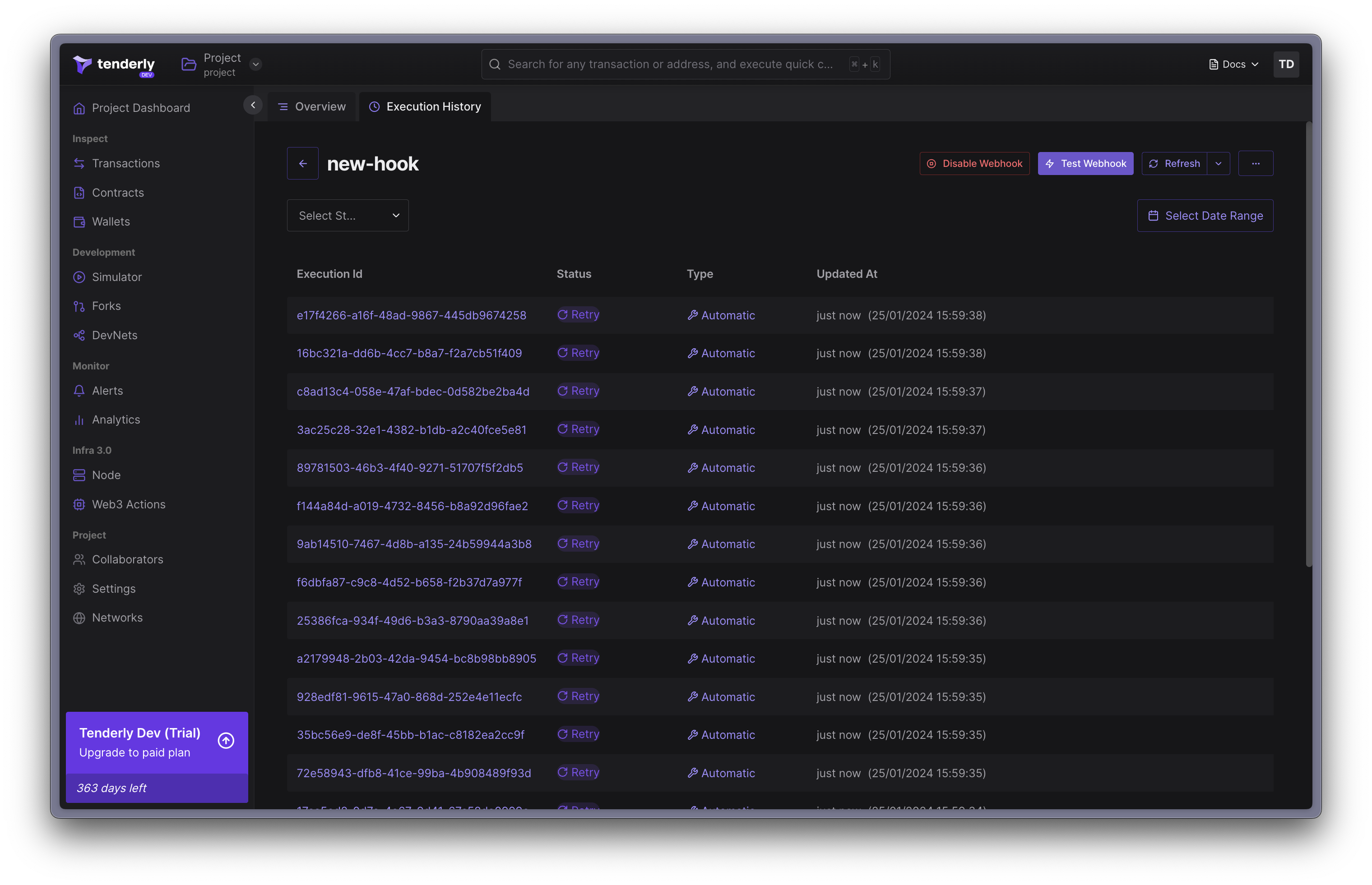1372x885 pixels.
Task: Open execution a2179948-2b03-42da-9454-bc8b98bb8905
Action: [x=416, y=659]
